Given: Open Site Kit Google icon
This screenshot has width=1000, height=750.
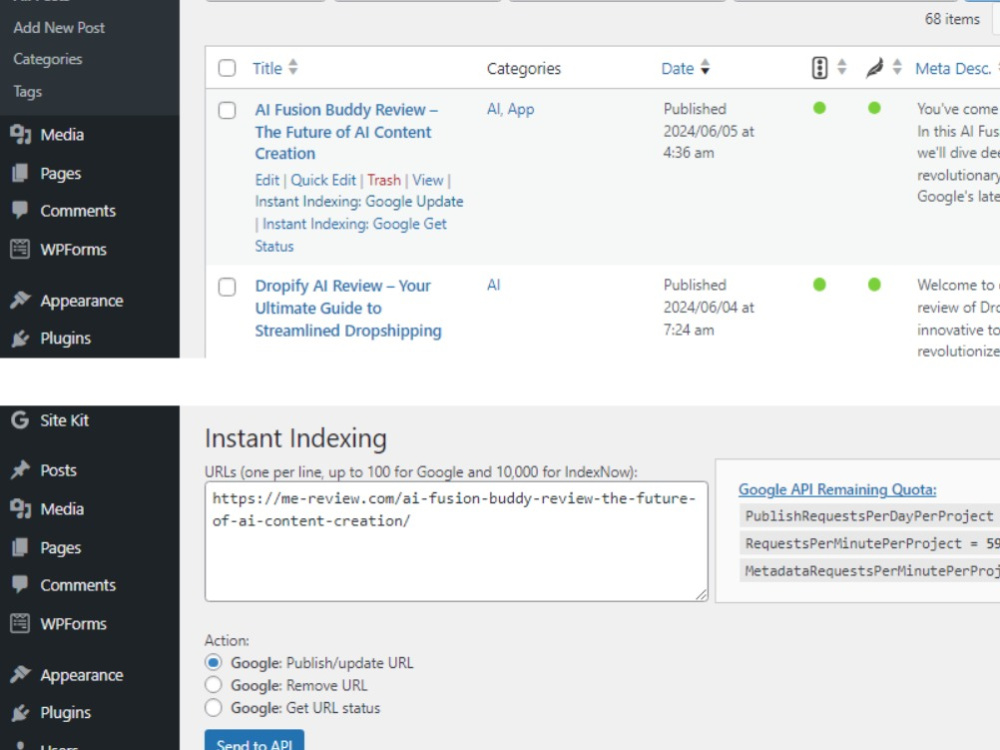Looking at the screenshot, I should point(20,420).
